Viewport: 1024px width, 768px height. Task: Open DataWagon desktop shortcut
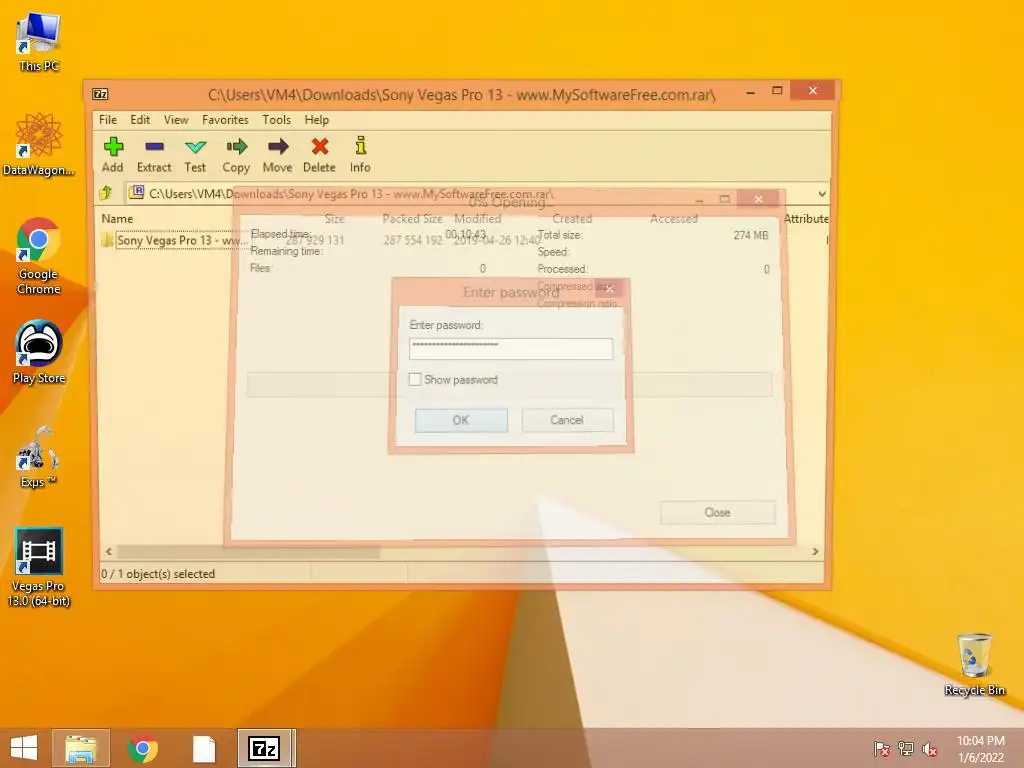pyautogui.click(x=39, y=144)
